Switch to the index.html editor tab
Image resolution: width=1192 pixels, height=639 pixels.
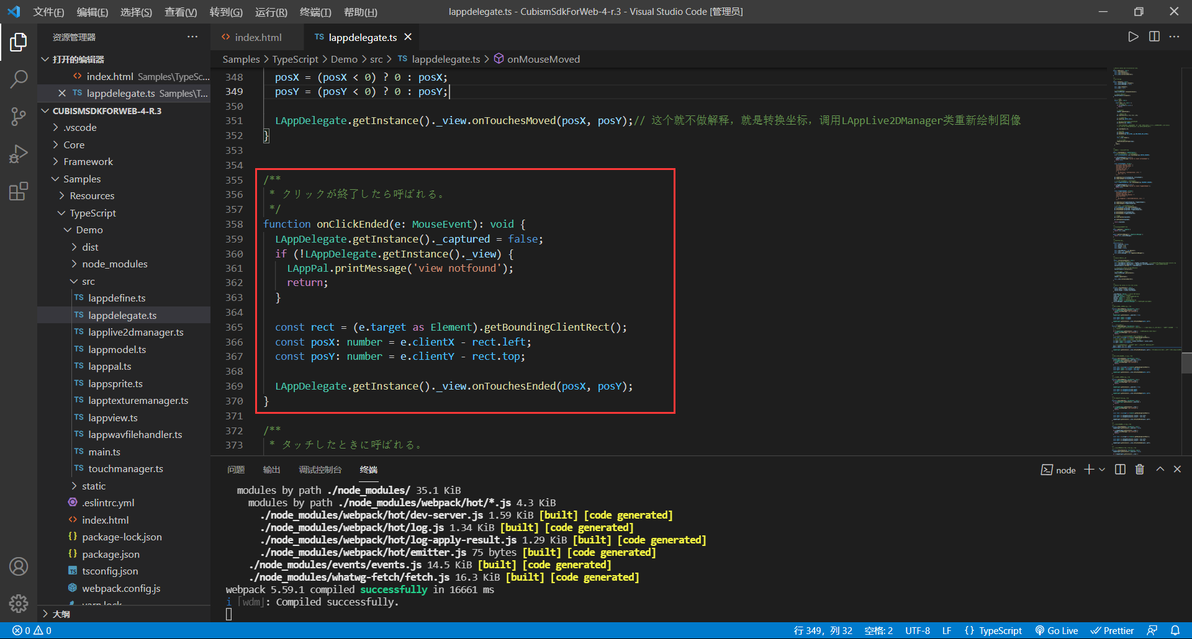click(258, 37)
